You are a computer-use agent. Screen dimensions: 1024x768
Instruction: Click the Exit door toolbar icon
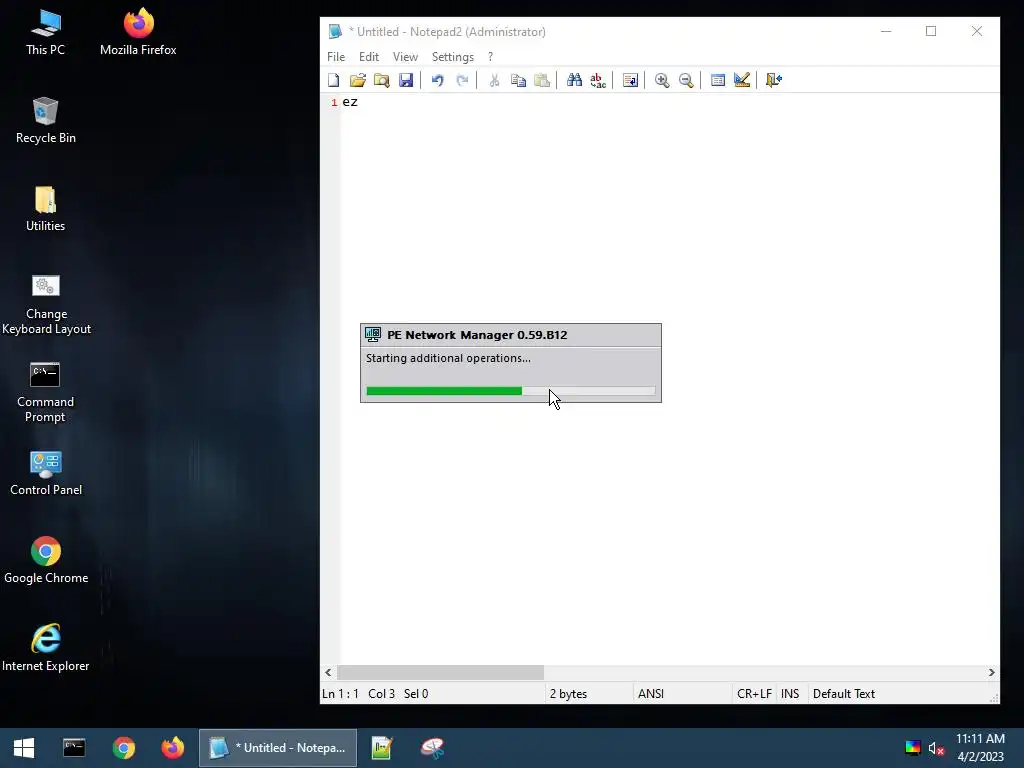[774, 80]
